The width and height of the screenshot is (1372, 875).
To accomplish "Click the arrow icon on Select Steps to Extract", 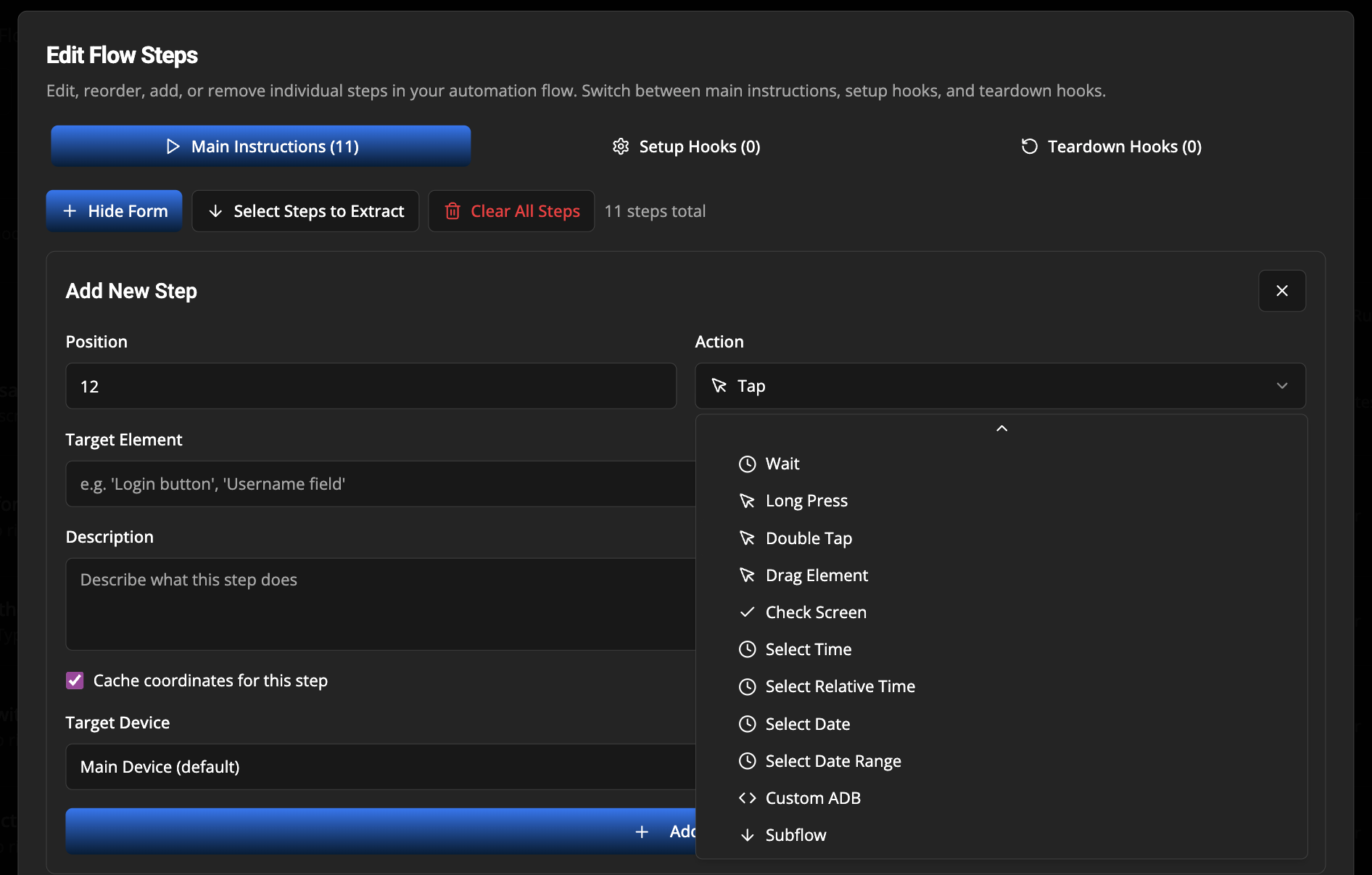I will click(x=215, y=211).
